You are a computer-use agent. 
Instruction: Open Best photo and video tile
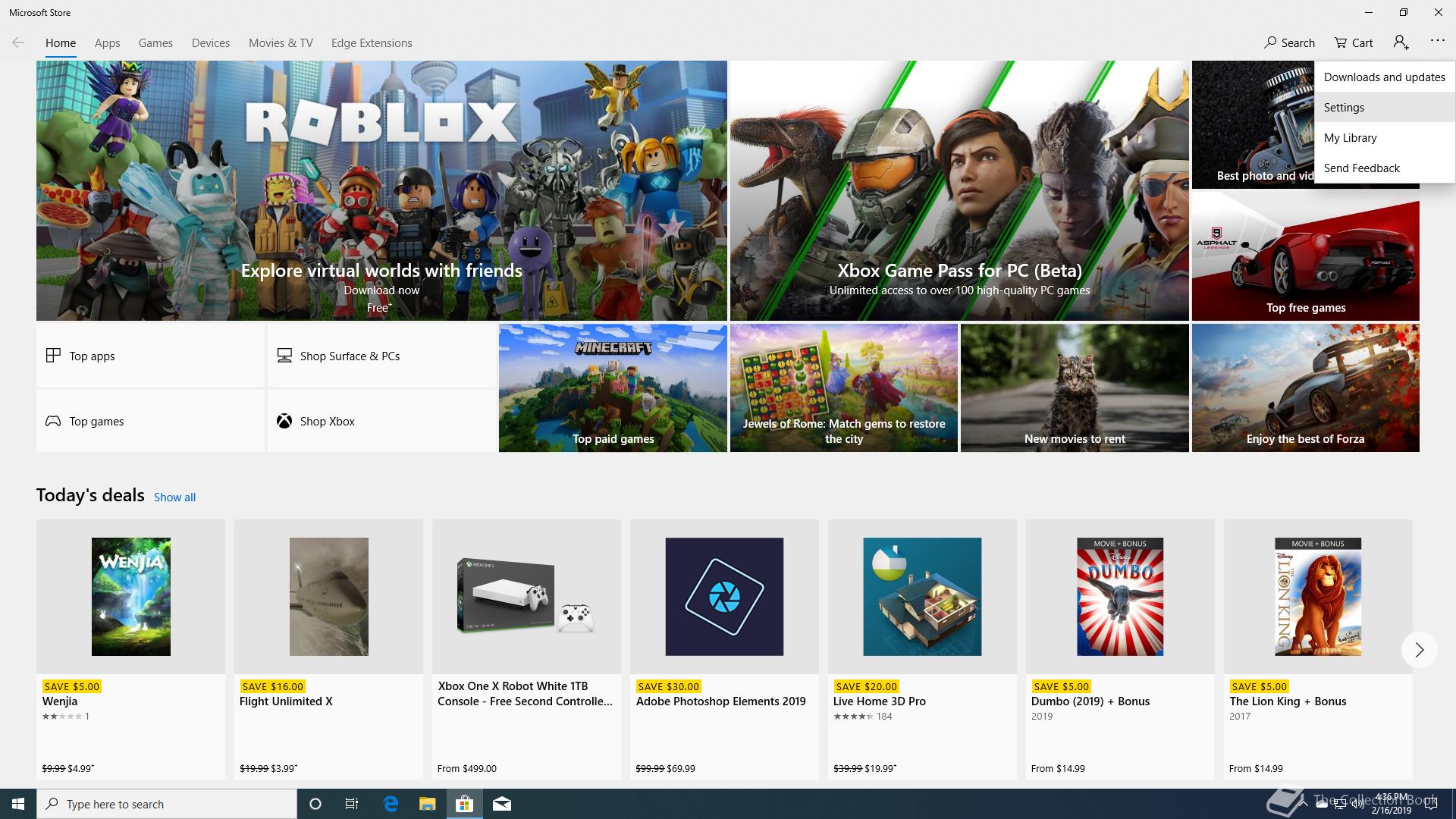tap(1253, 124)
